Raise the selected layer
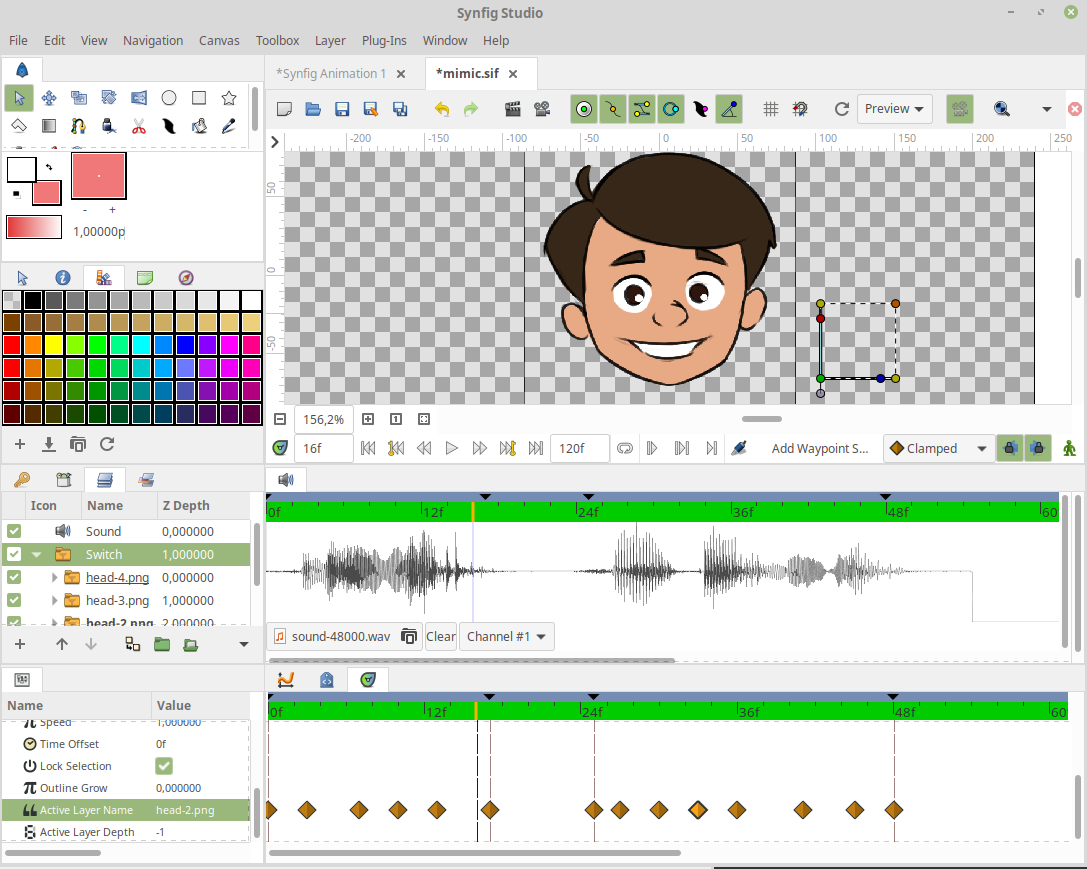This screenshot has width=1087, height=869. (x=62, y=644)
